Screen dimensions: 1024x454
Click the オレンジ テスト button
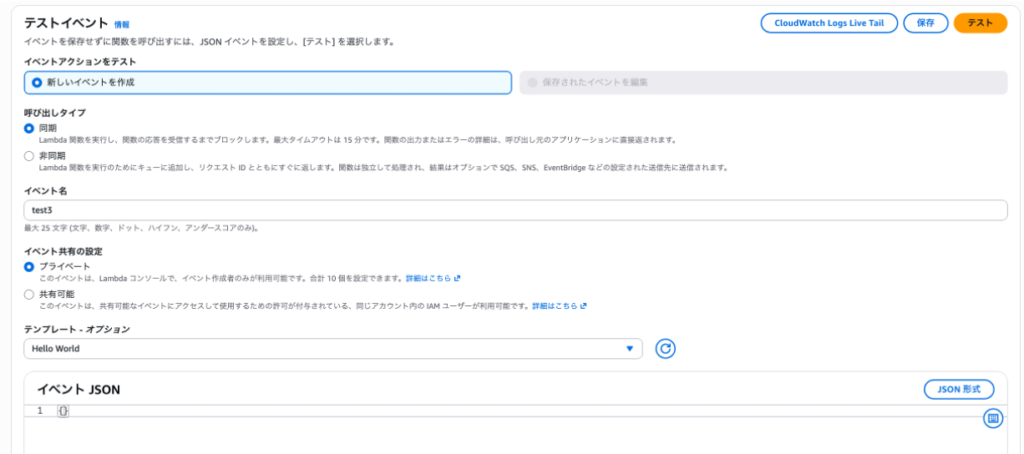coord(980,23)
